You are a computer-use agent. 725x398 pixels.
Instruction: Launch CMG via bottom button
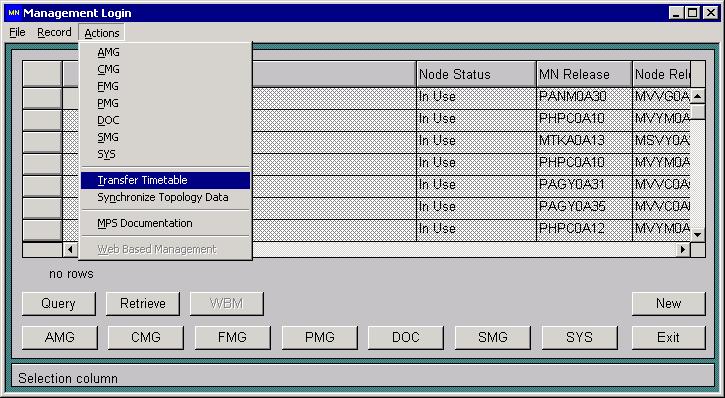[146, 337]
